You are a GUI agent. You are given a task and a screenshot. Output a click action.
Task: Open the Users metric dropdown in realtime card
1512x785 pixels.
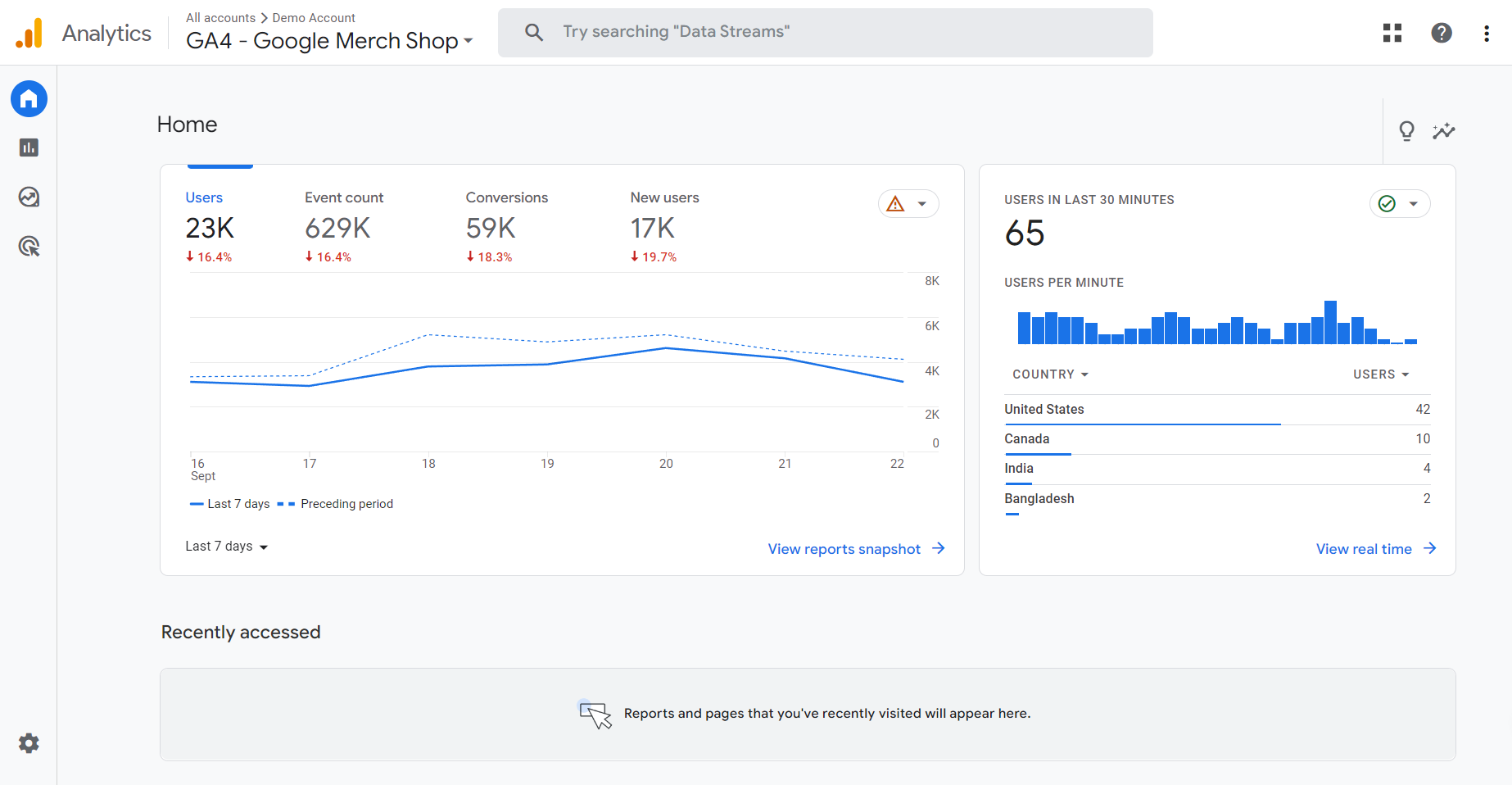pyautogui.click(x=1381, y=374)
